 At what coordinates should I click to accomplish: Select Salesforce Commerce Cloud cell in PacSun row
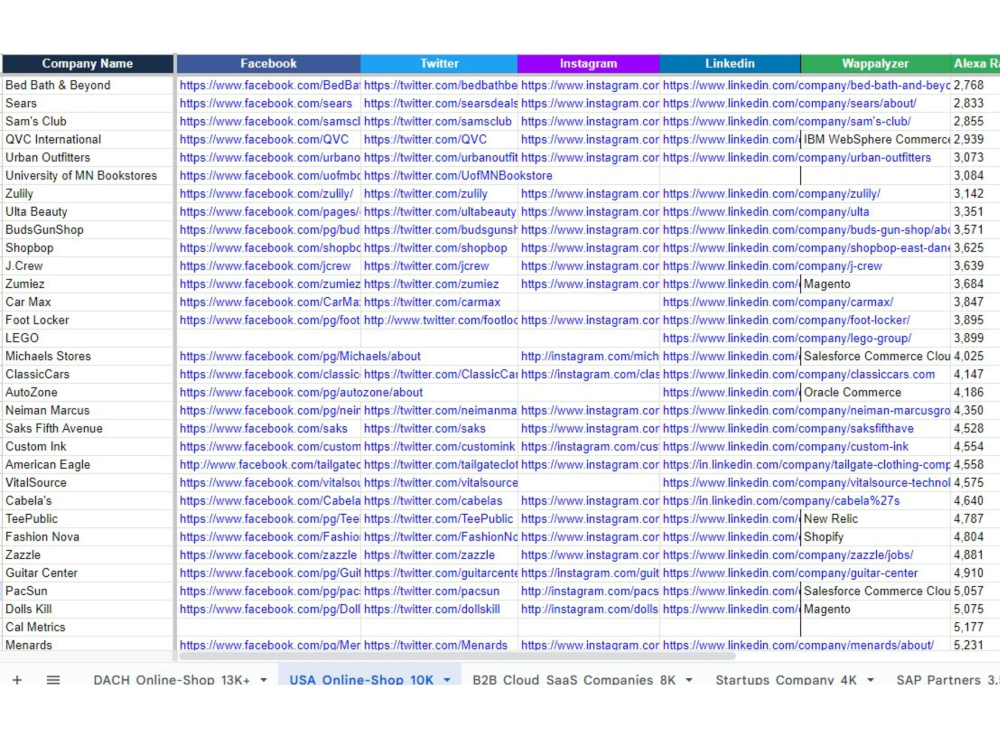876,591
